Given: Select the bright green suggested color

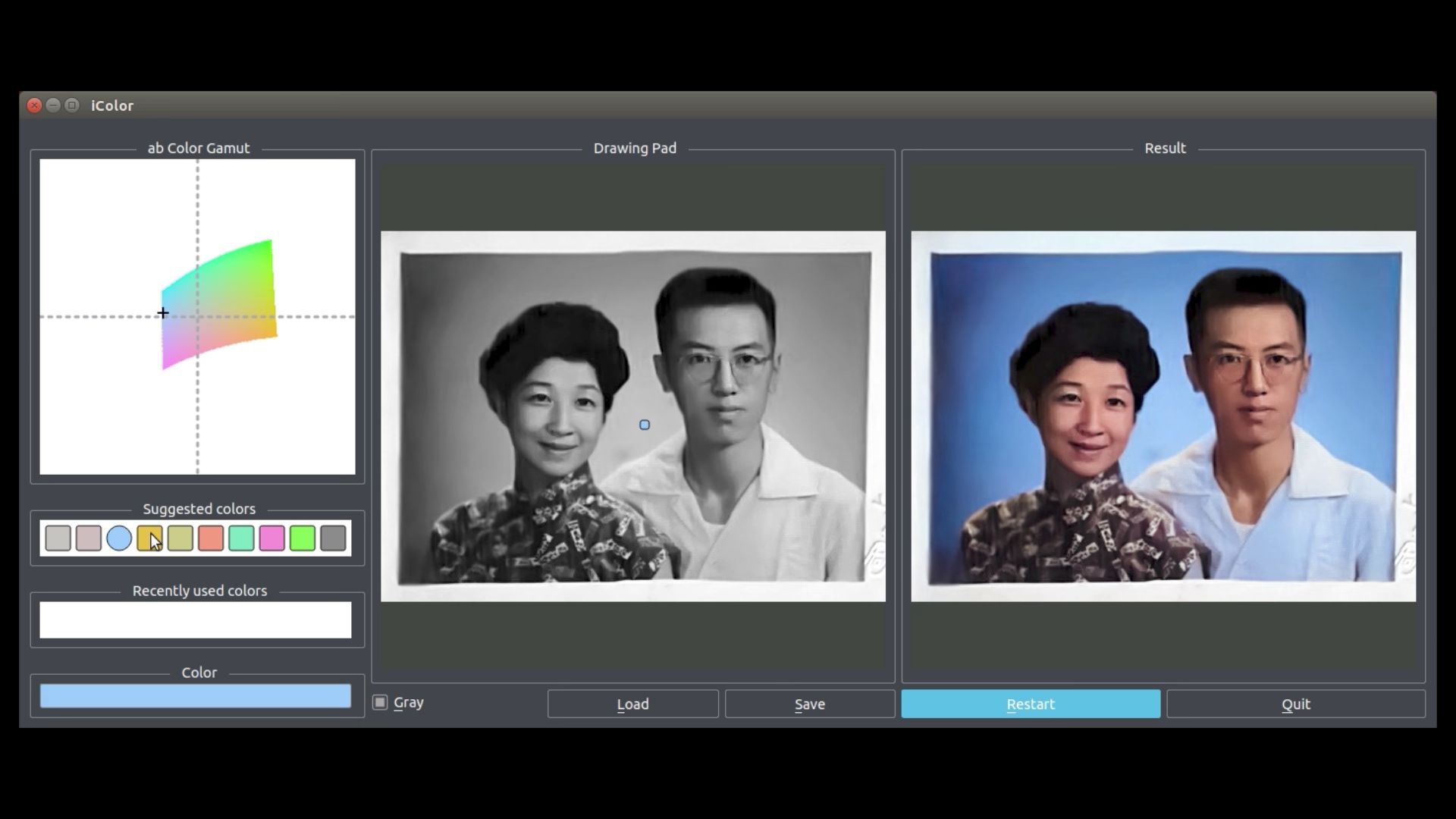Looking at the screenshot, I should [302, 538].
